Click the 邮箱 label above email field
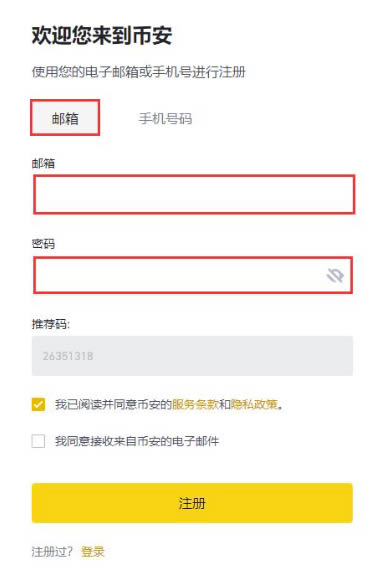The width and height of the screenshot is (383, 573). pyautogui.click(x=43, y=163)
